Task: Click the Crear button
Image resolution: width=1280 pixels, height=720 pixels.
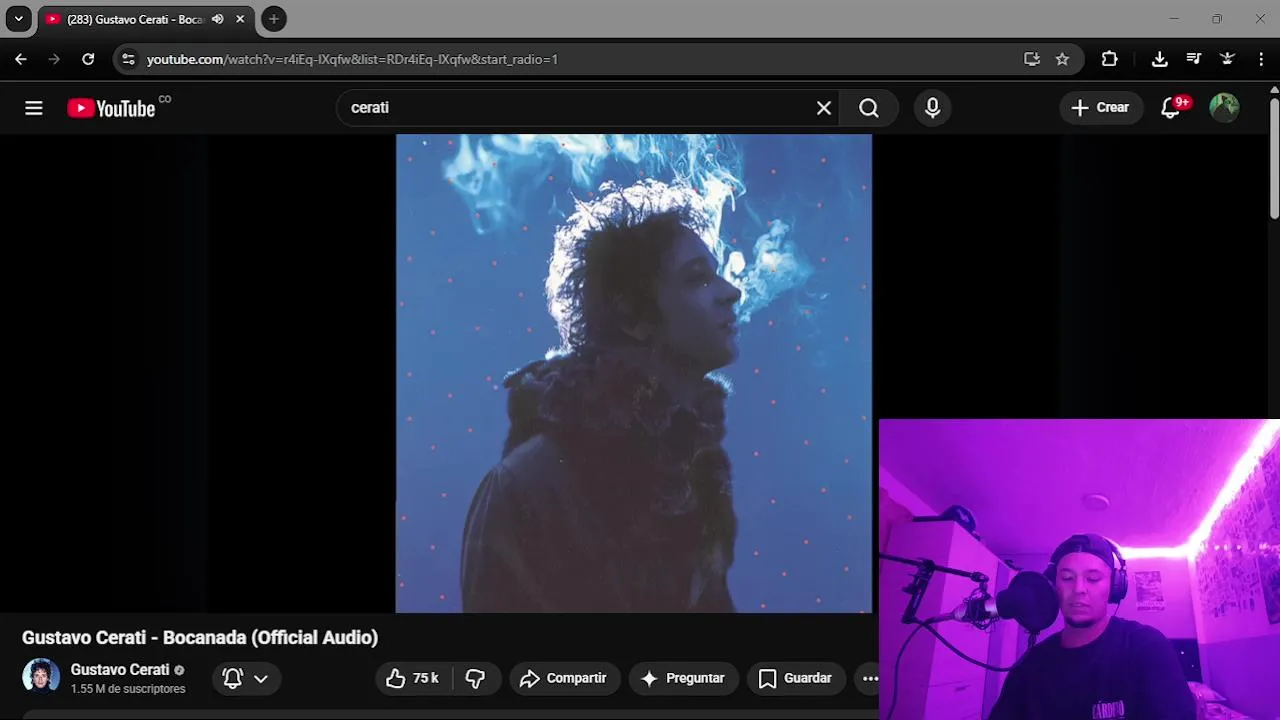Action: pos(1100,108)
